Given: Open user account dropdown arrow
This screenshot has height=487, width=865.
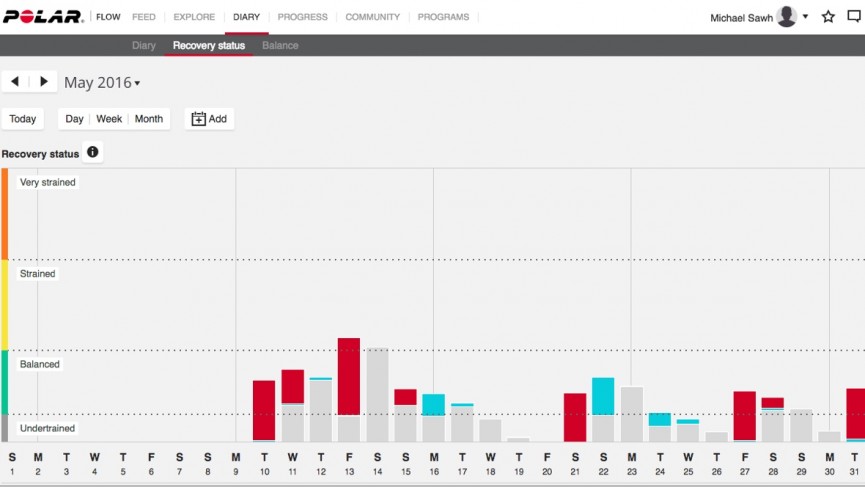Looking at the screenshot, I should tap(805, 17).
